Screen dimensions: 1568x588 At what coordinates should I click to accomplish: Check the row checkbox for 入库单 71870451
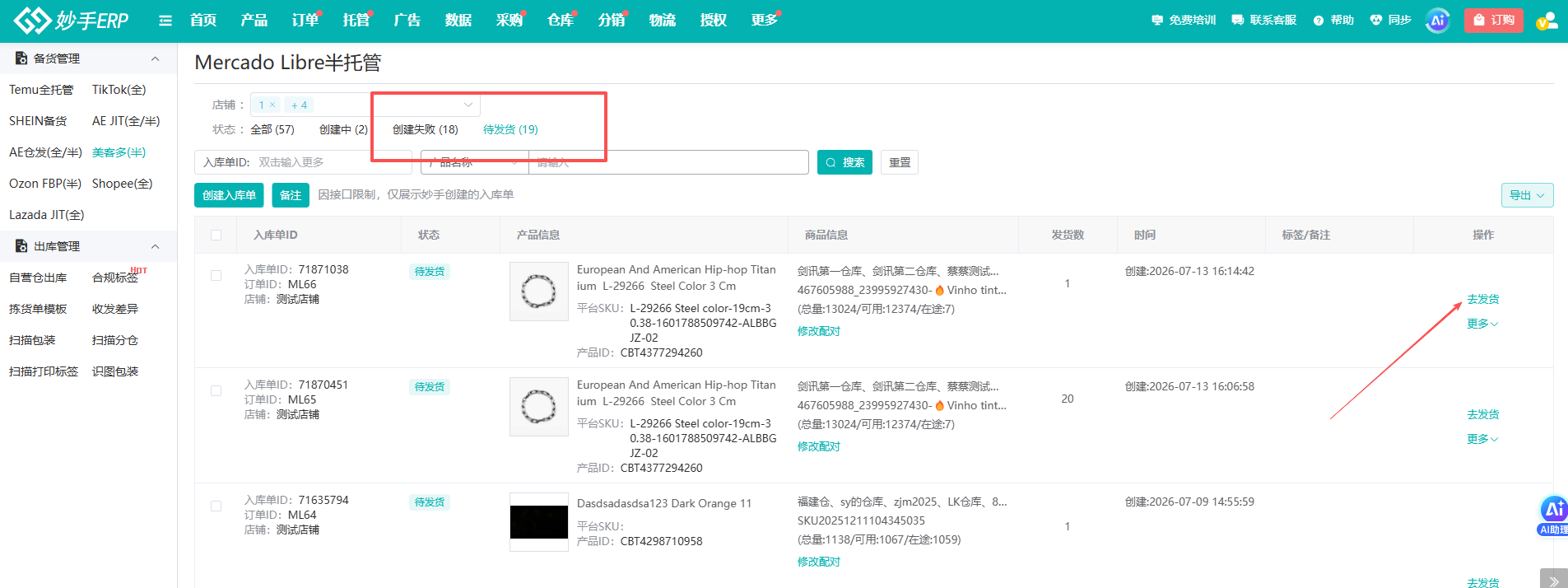click(216, 391)
